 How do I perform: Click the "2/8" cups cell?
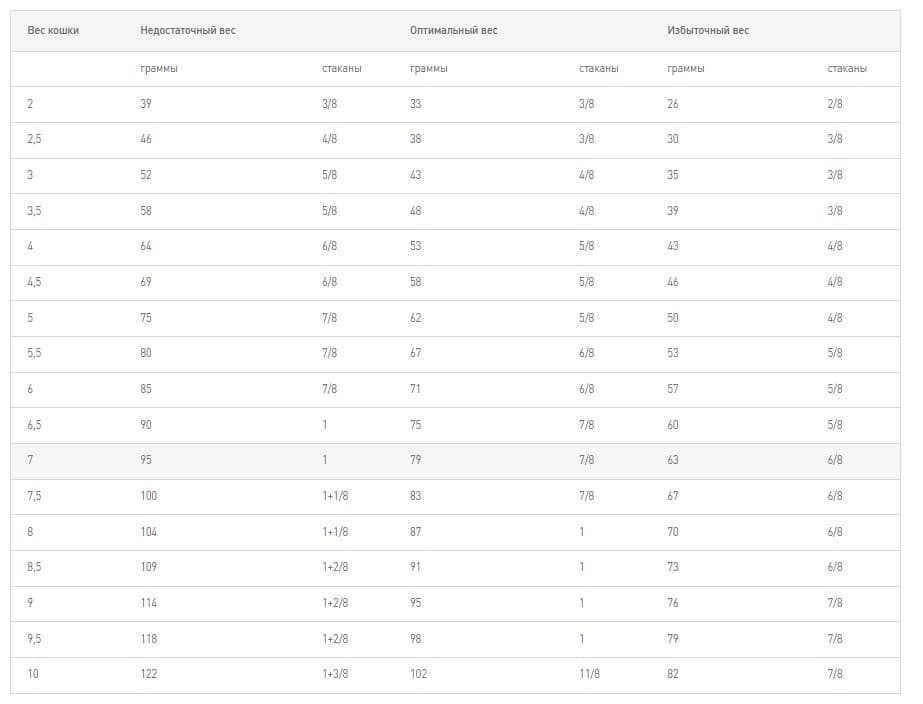835,104
